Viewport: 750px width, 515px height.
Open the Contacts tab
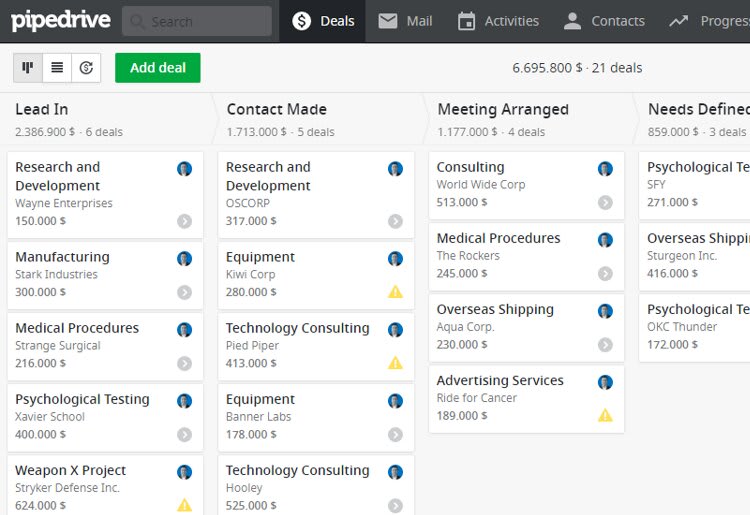click(x=604, y=21)
